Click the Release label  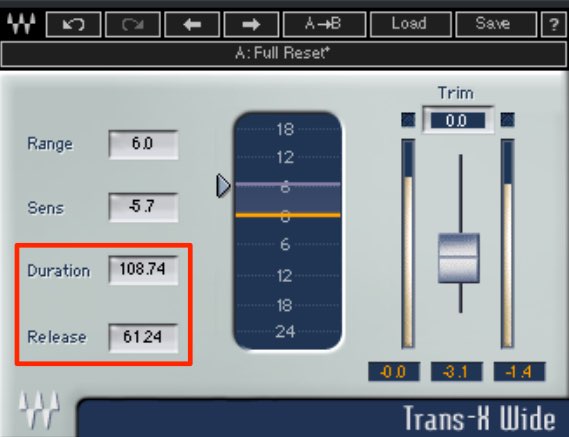57,337
